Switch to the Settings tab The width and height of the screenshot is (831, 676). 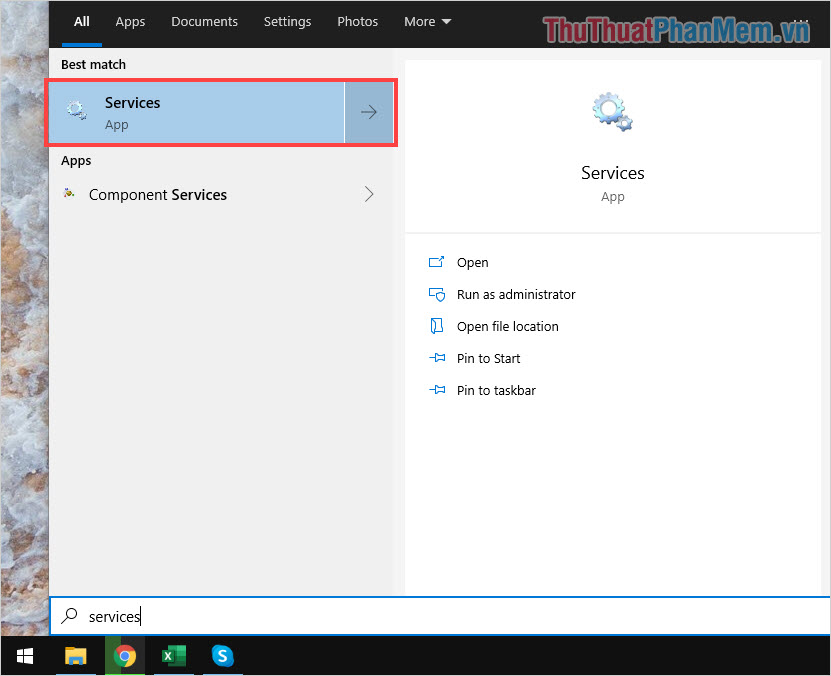click(287, 21)
